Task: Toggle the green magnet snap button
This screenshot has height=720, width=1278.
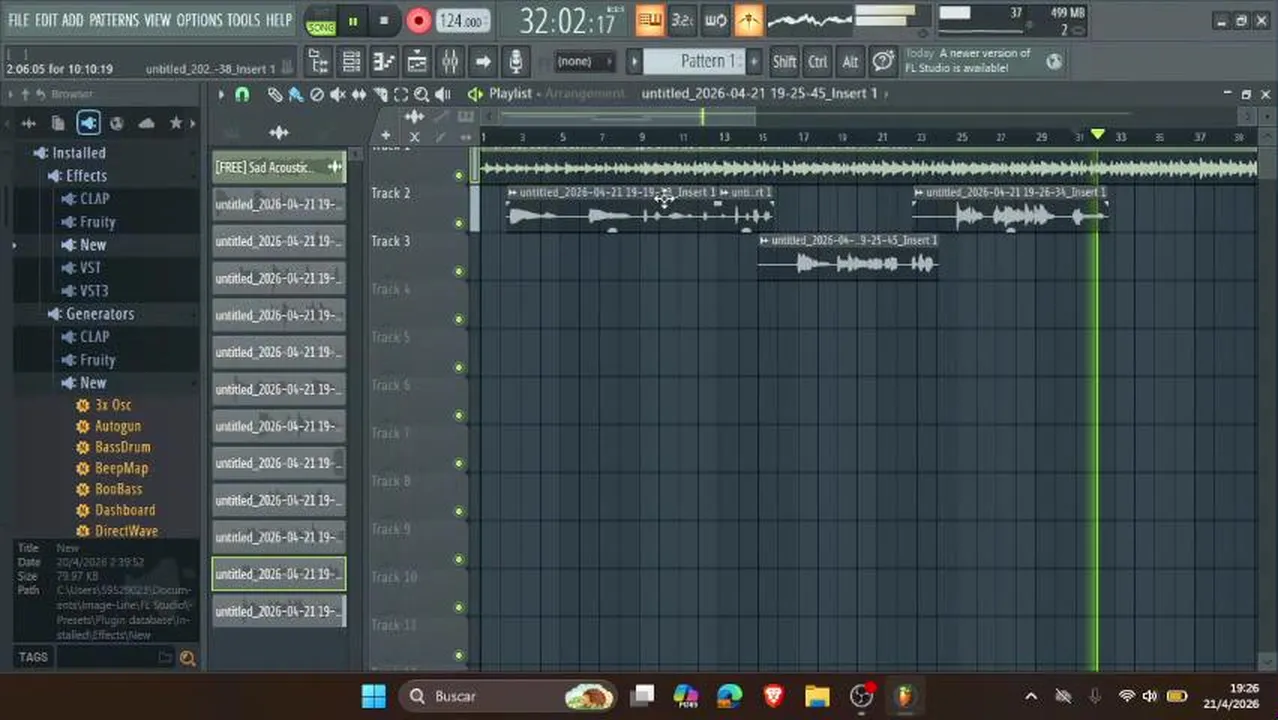Action: click(x=242, y=94)
